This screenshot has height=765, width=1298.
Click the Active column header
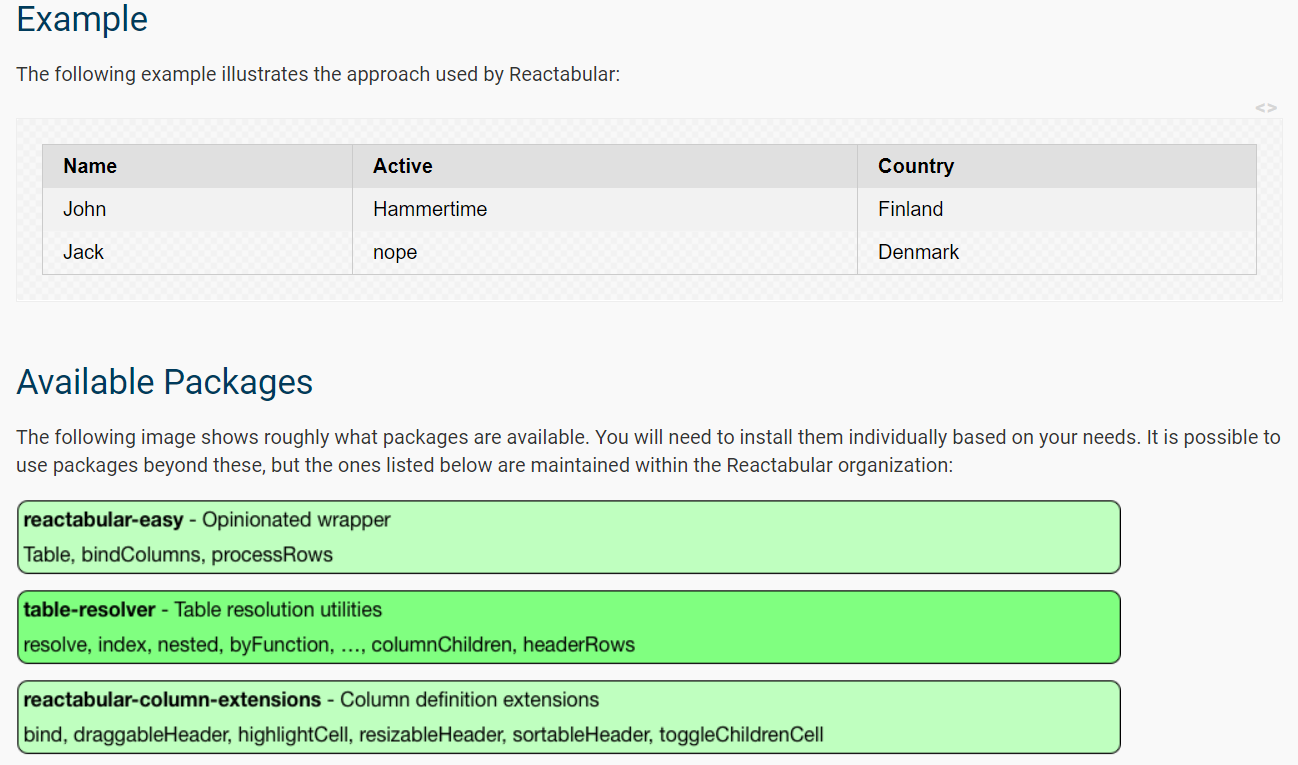pos(605,166)
